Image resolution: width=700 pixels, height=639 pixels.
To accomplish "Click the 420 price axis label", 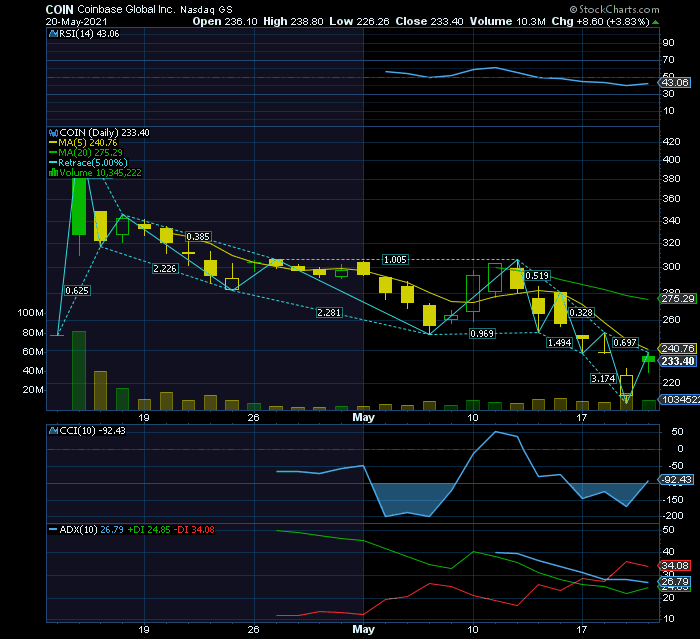I will click(672, 142).
